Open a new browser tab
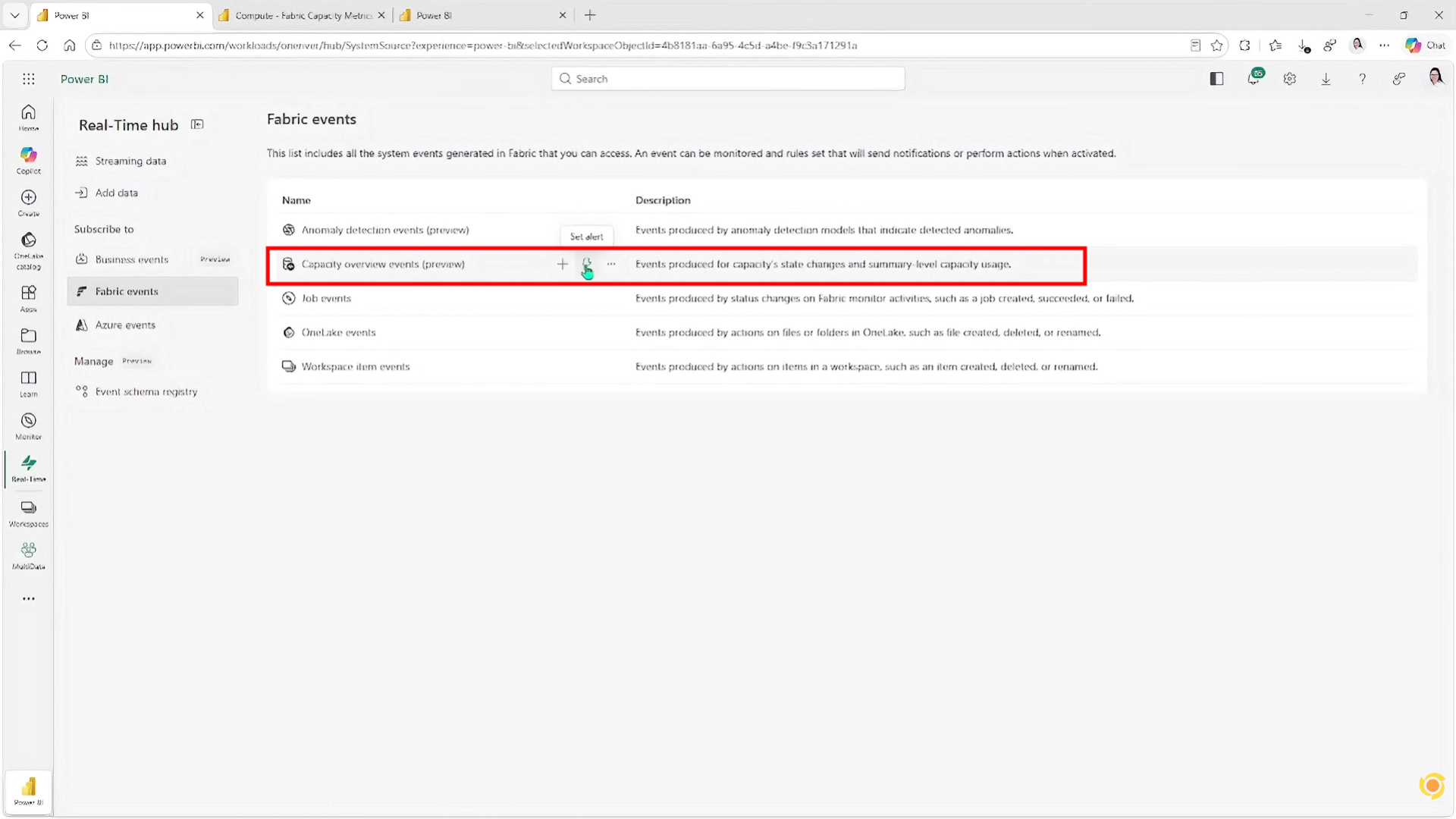 click(x=590, y=15)
